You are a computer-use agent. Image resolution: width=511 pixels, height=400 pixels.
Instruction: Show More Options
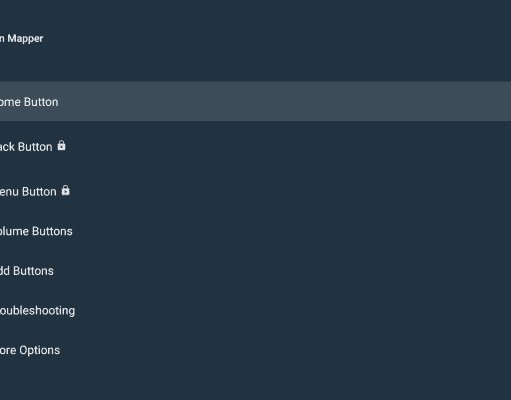point(255,350)
